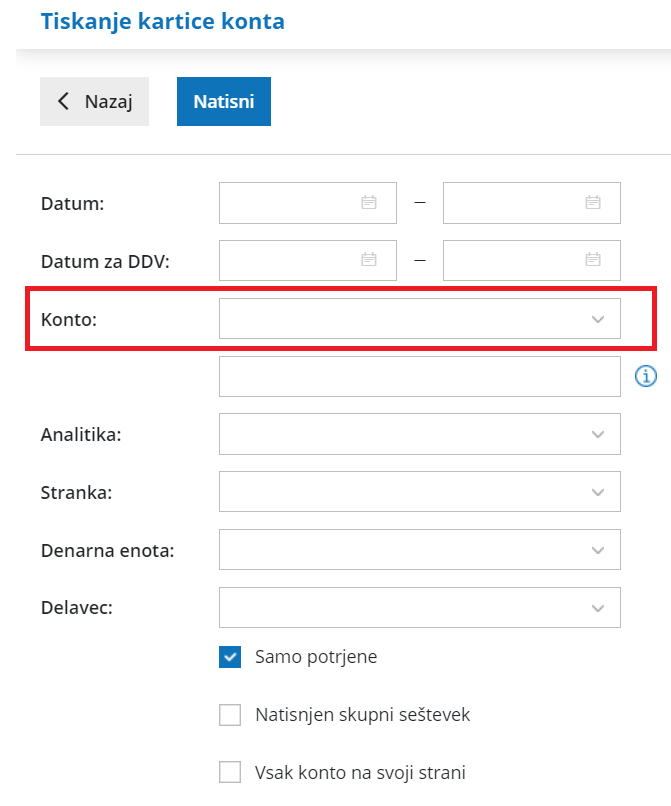Click the blue info icon

click(646, 376)
